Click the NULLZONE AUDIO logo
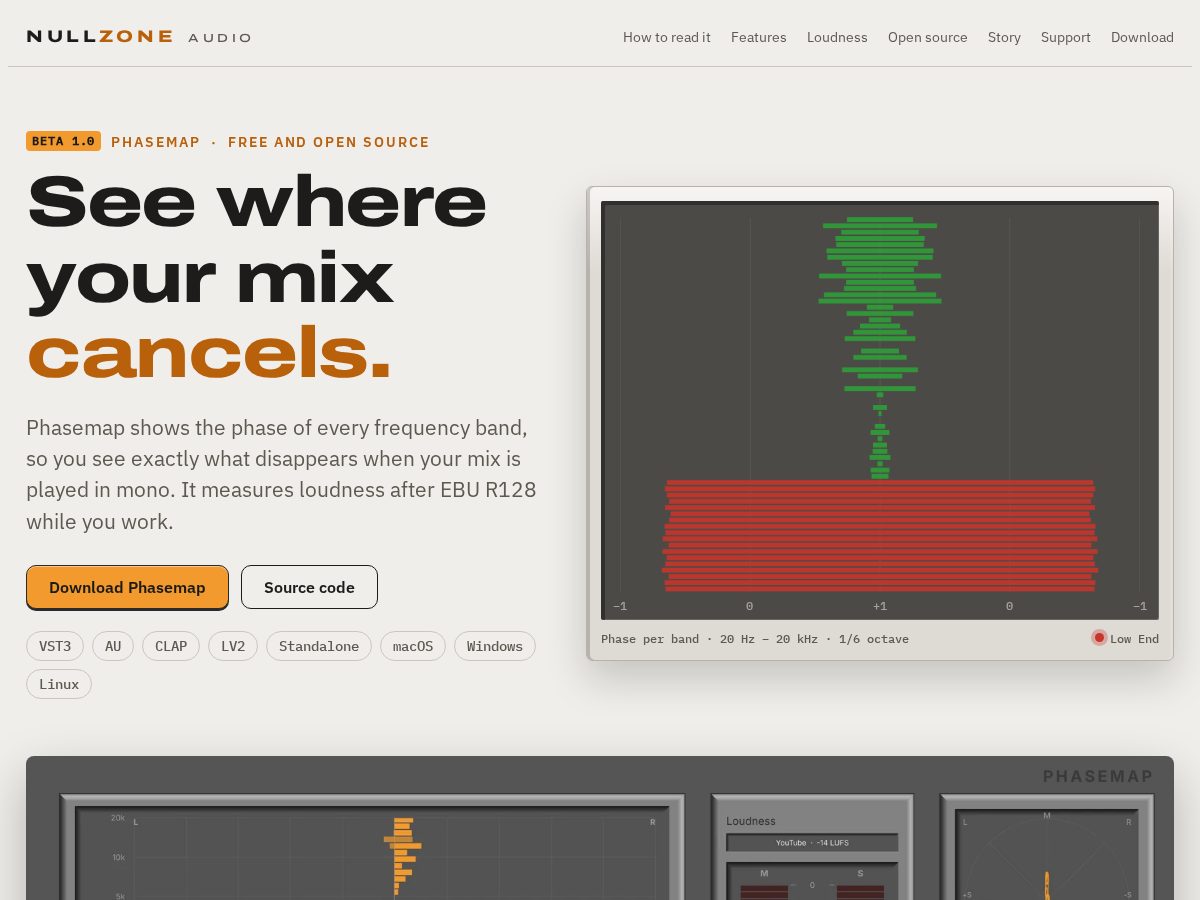 139,37
